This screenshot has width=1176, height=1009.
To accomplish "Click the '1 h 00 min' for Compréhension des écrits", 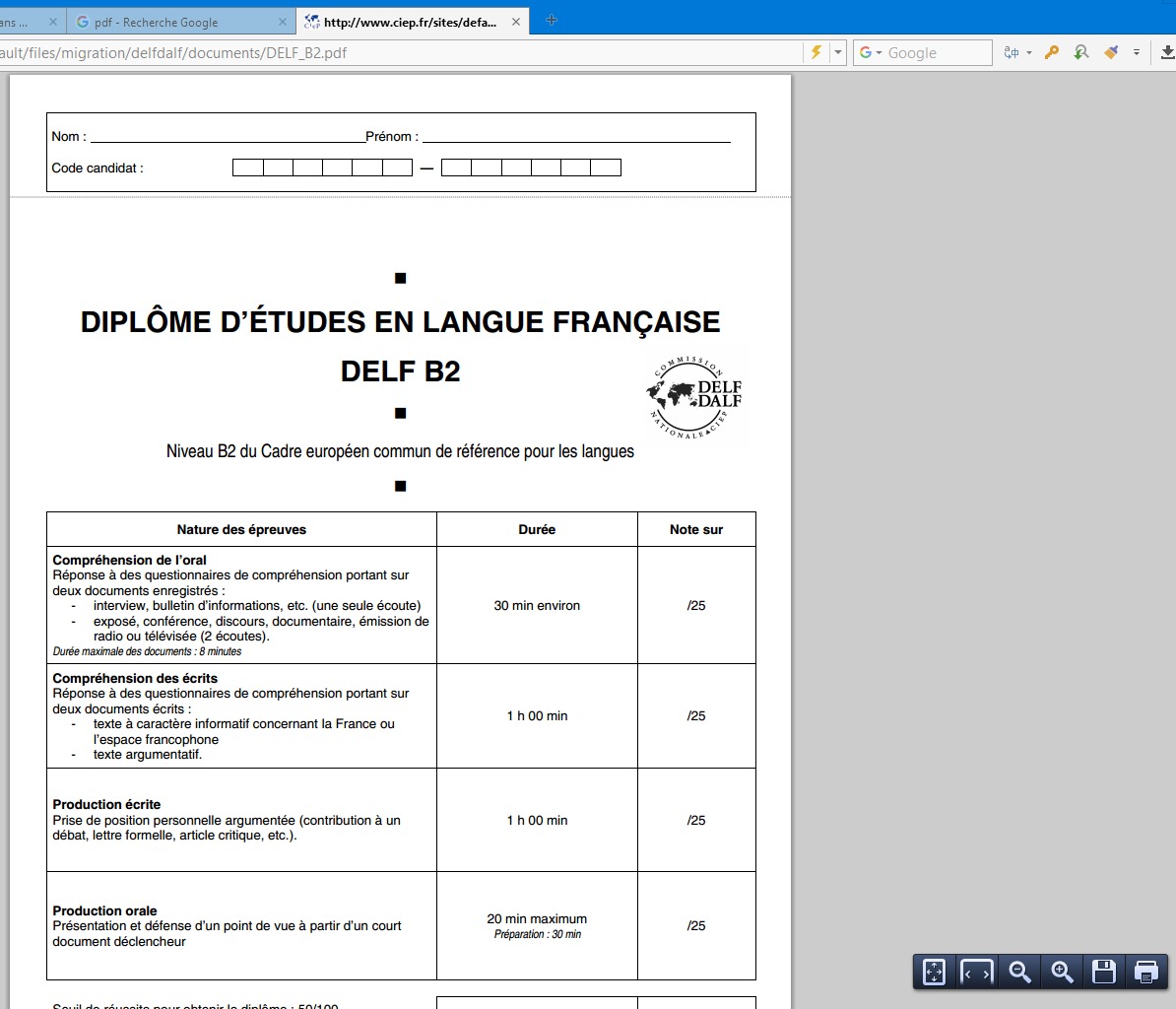I will click(x=537, y=715).
